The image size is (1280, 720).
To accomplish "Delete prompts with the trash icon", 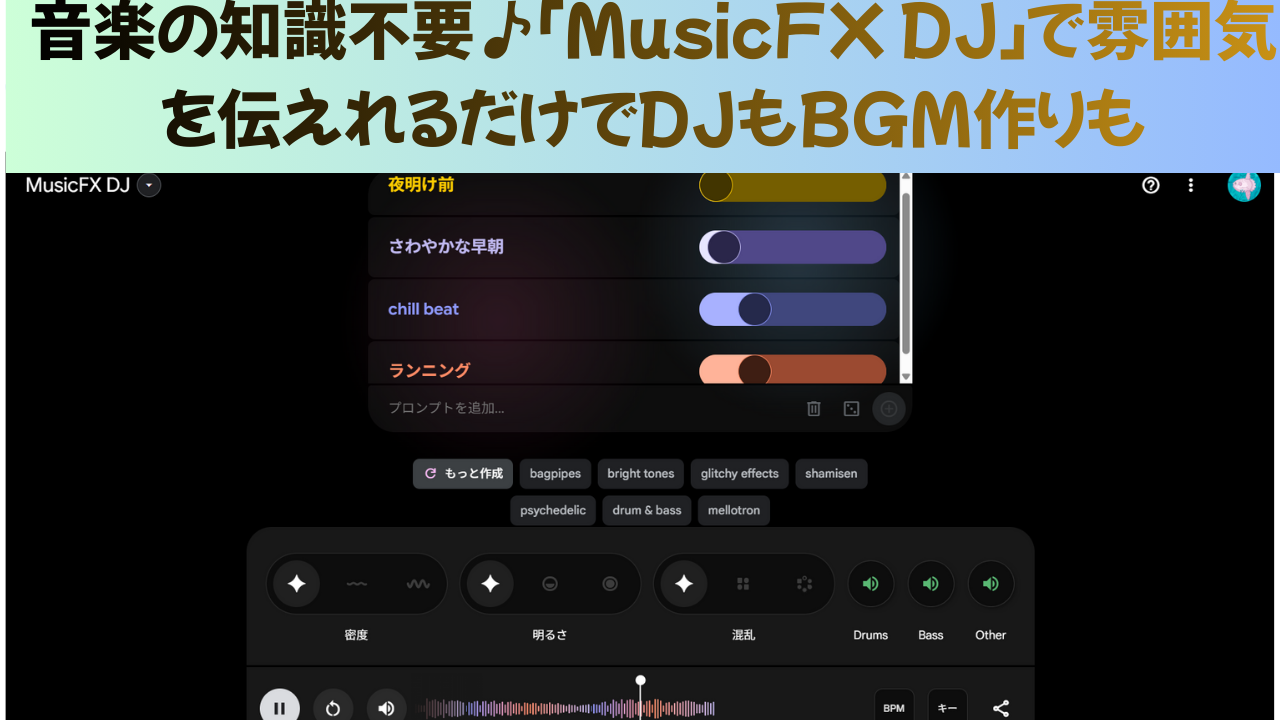I will pos(814,408).
